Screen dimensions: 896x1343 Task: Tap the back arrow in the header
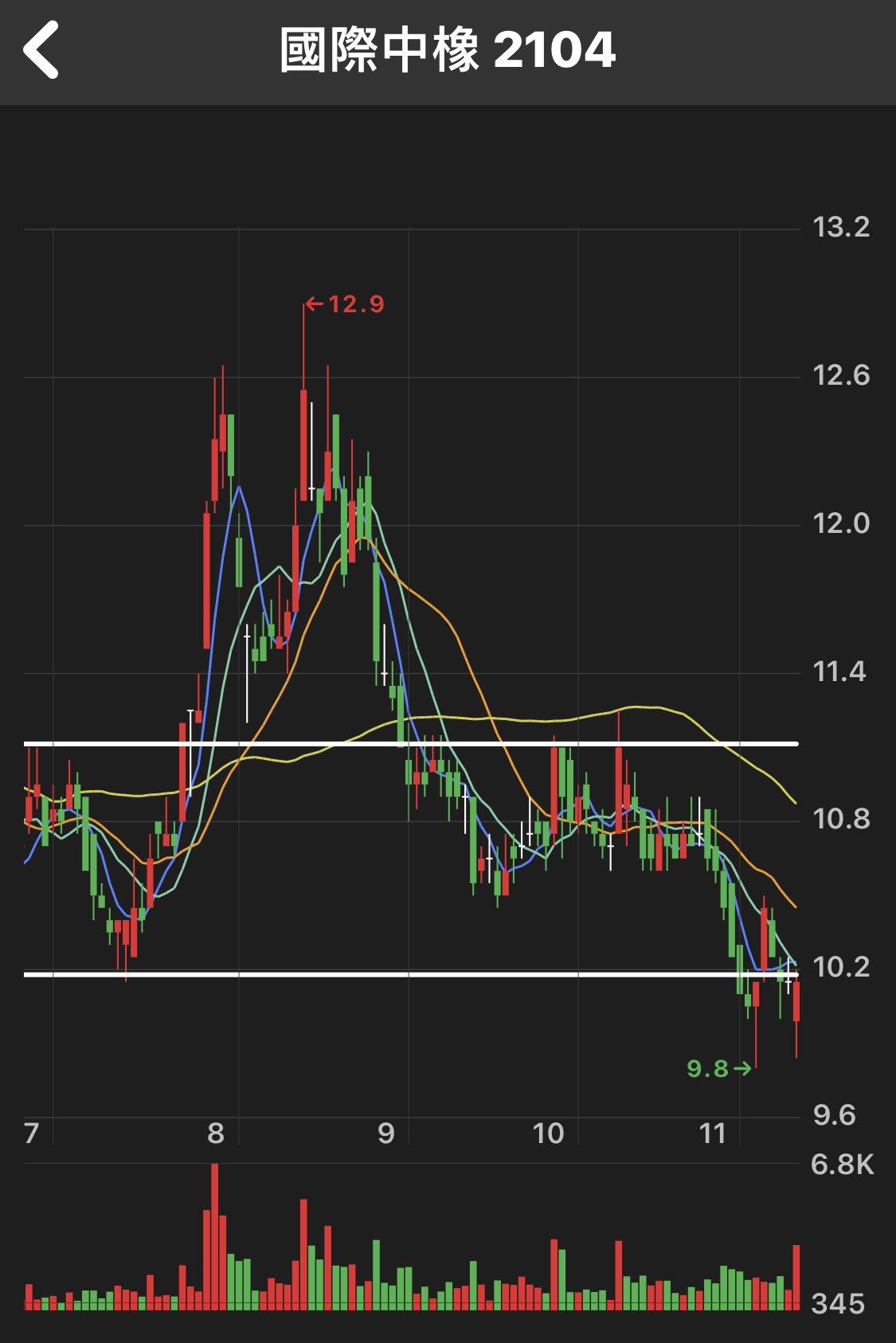click(41, 50)
